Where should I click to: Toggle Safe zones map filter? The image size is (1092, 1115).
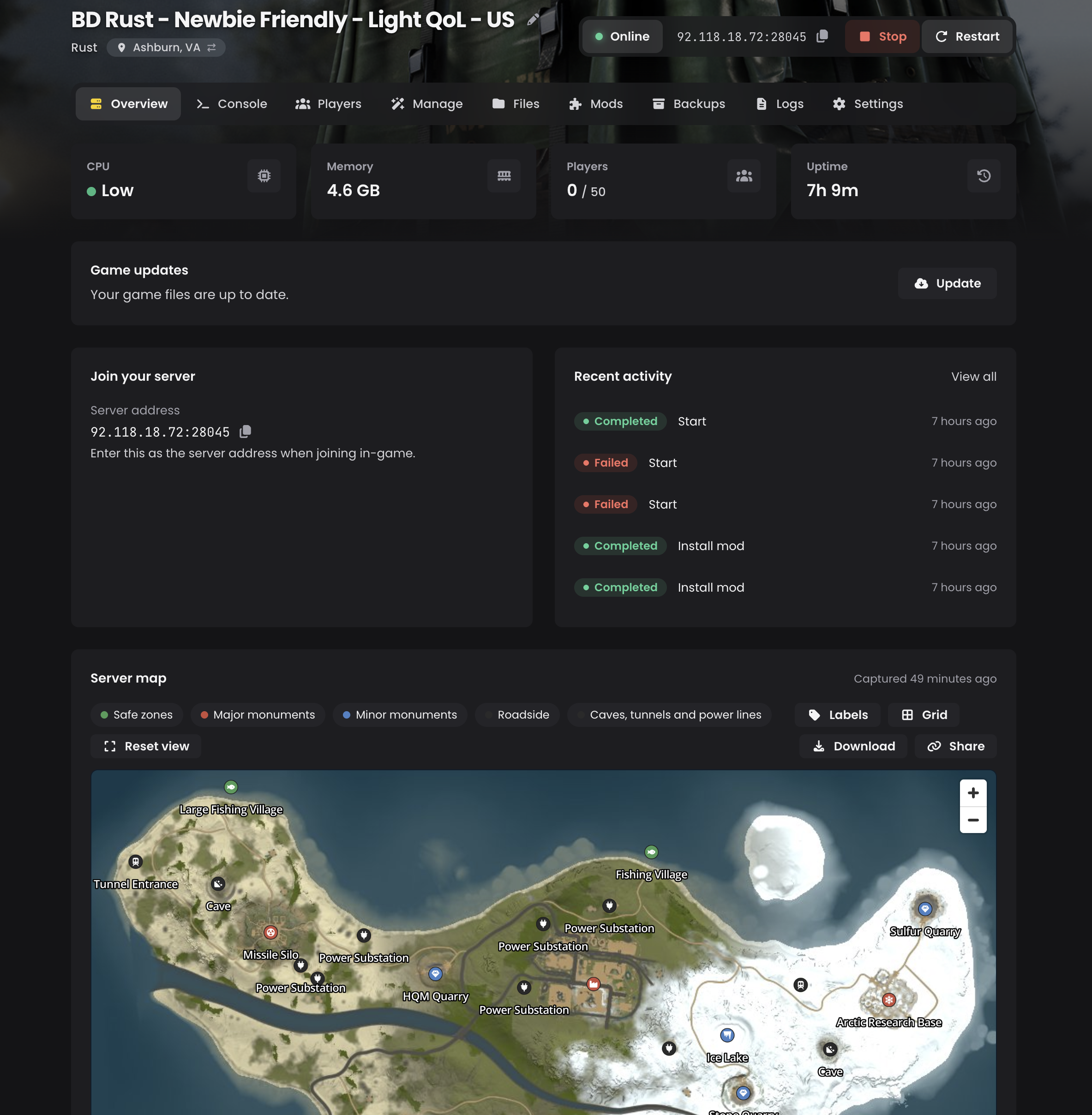click(137, 715)
